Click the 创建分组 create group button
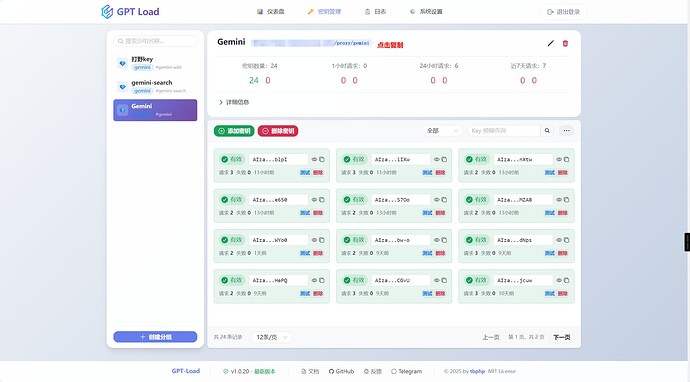The image size is (690, 382). tap(155, 337)
